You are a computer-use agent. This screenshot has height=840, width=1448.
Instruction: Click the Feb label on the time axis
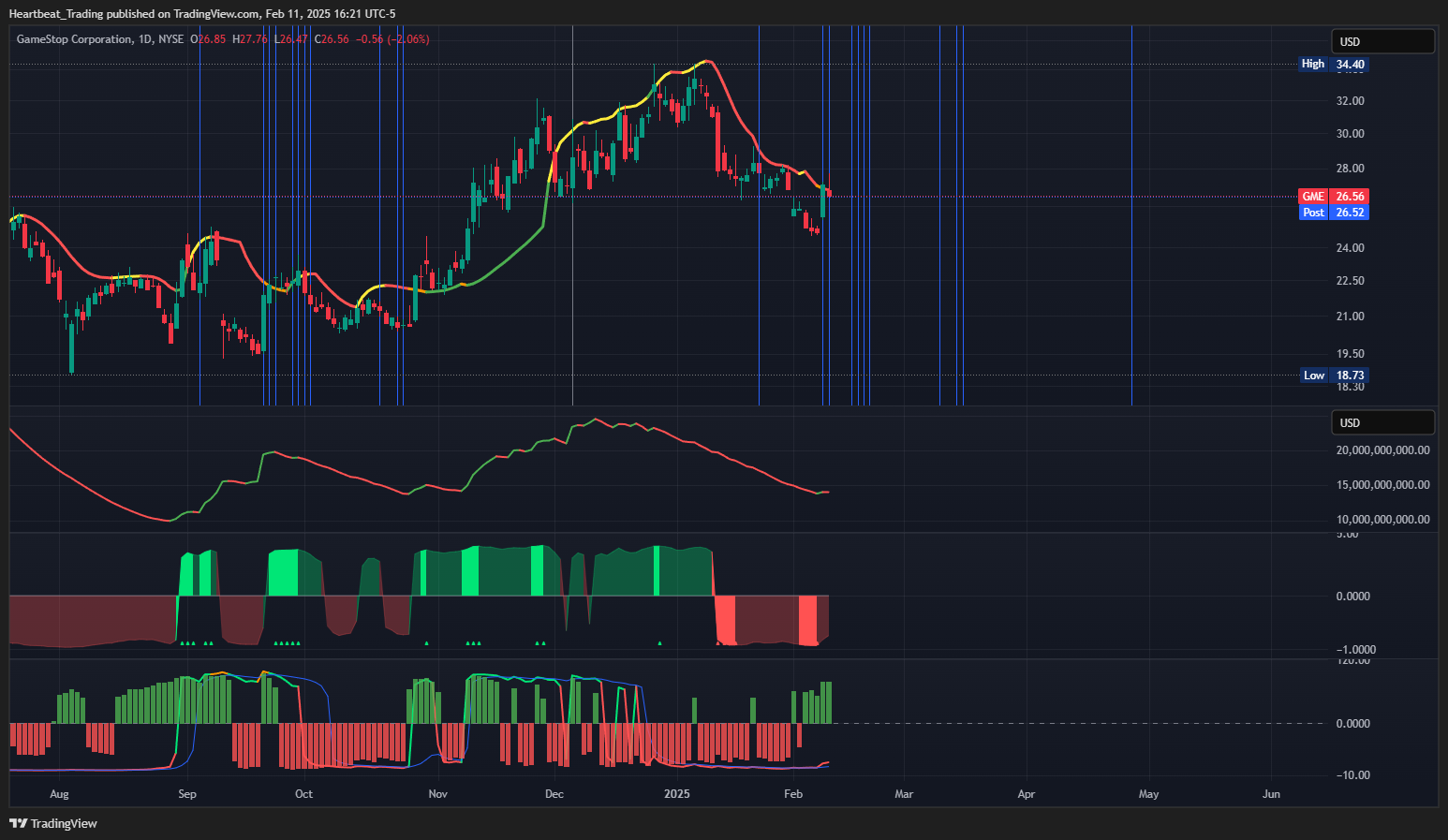(793, 793)
